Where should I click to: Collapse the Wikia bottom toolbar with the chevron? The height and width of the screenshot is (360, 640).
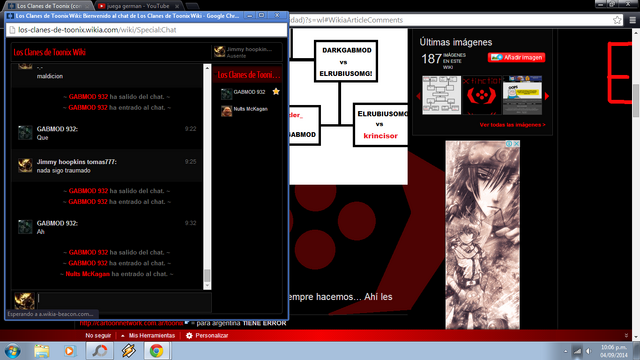[626, 336]
